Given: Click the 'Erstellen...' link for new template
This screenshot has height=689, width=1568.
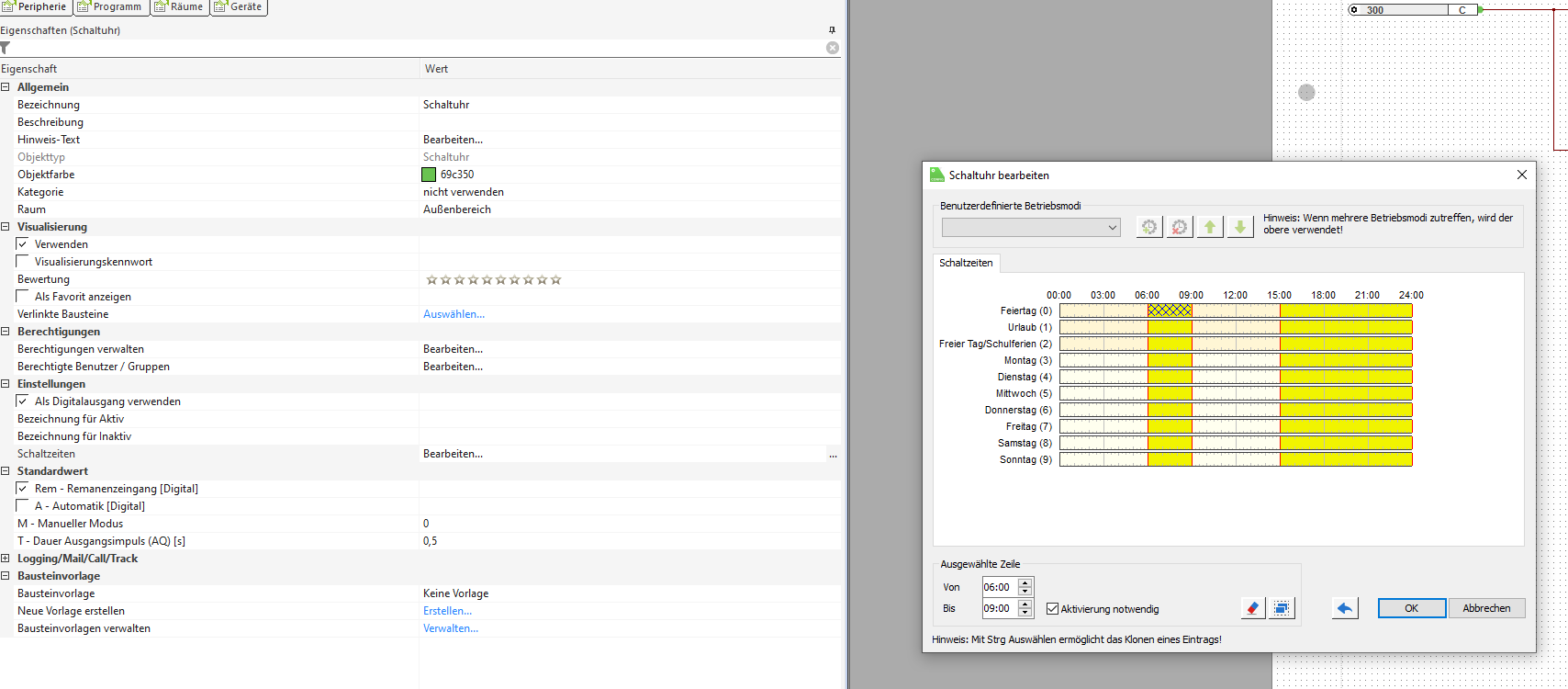Looking at the screenshot, I should [x=447, y=611].
